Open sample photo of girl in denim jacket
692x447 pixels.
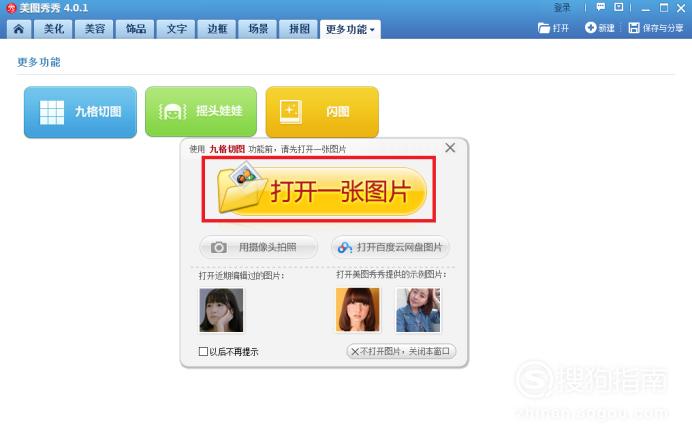(x=418, y=310)
